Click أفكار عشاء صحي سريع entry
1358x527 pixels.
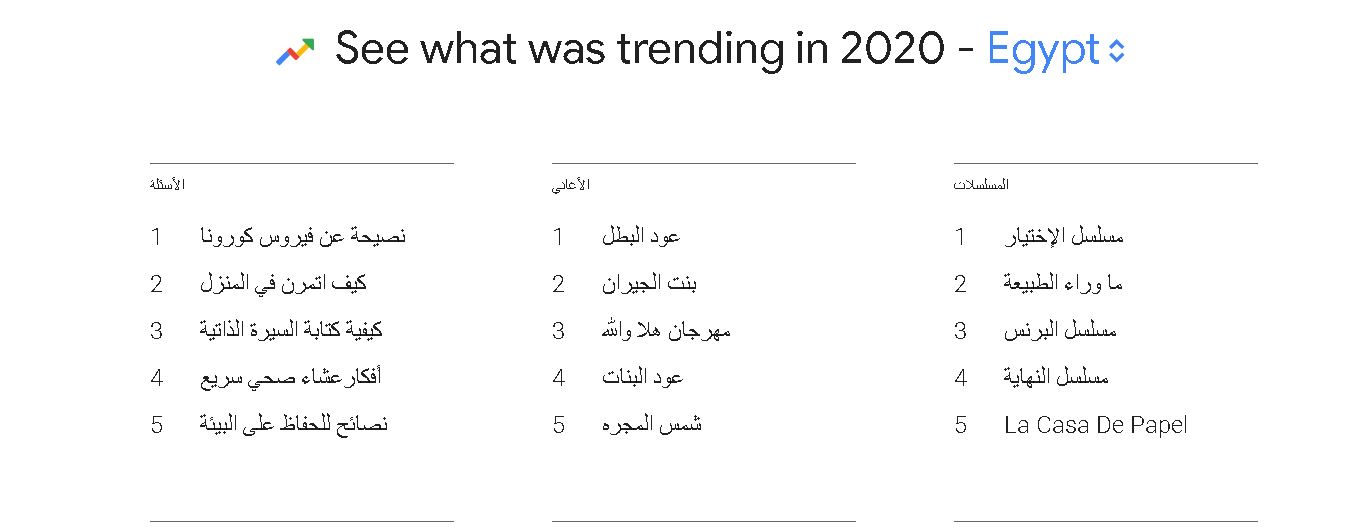coord(290,377)
